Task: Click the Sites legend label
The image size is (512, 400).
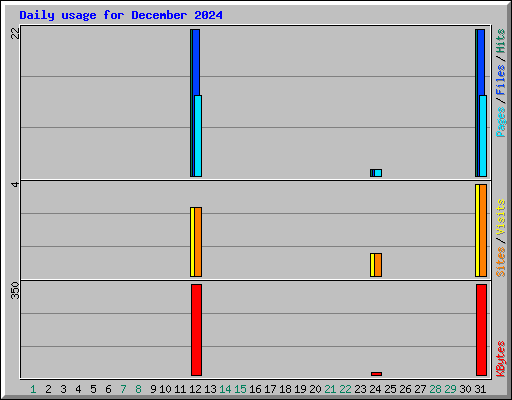Action: coord(501,262)
